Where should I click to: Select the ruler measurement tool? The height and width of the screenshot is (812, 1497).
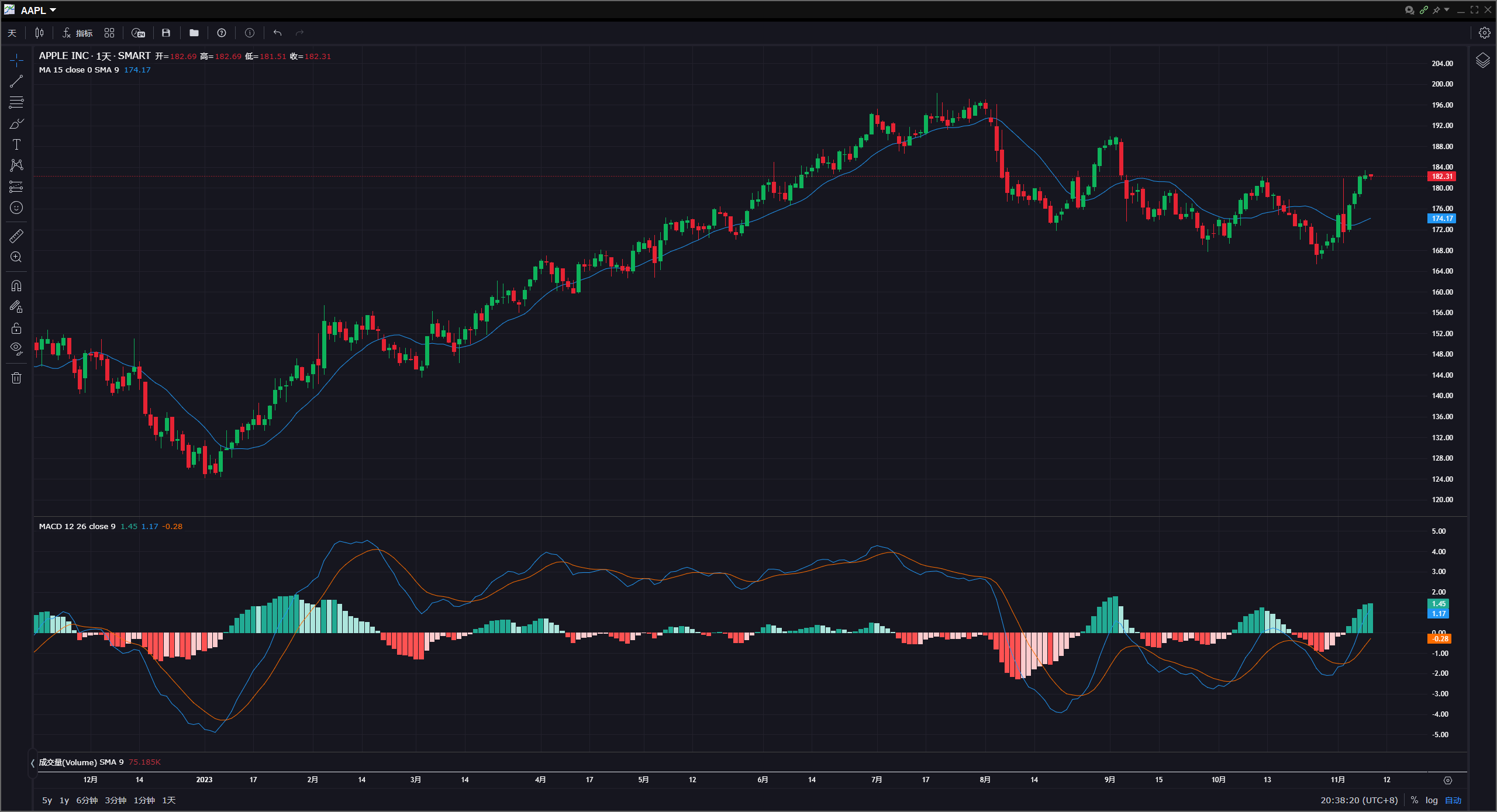(16, 235)
